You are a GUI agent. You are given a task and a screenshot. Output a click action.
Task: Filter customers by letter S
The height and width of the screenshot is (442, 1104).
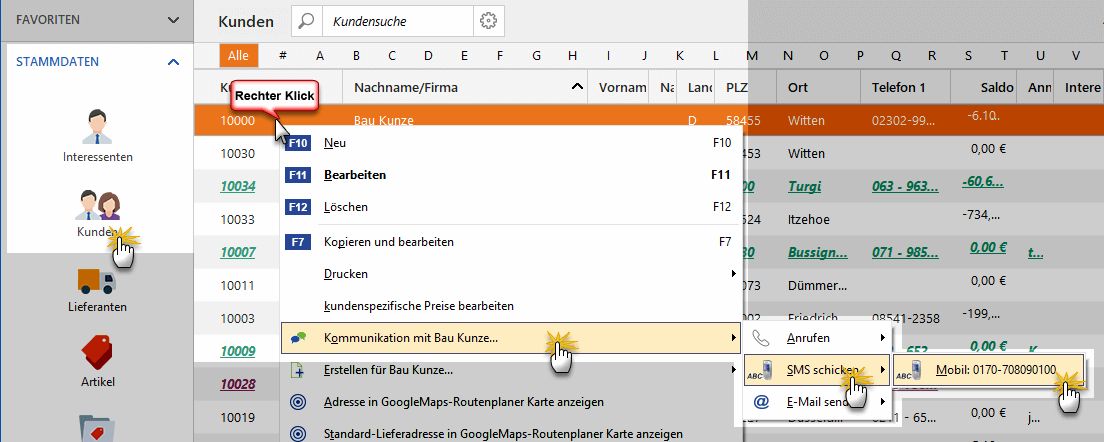click(x=968, y=56)
